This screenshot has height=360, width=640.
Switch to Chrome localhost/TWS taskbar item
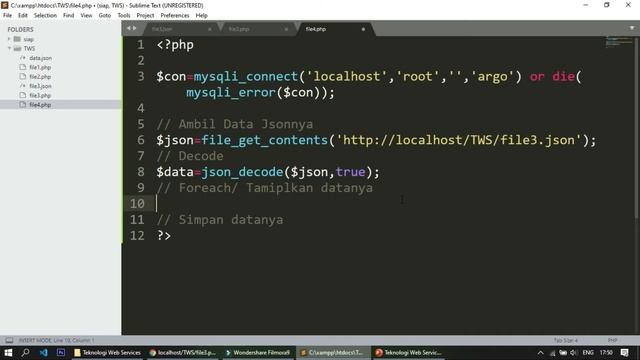(182, 353)
